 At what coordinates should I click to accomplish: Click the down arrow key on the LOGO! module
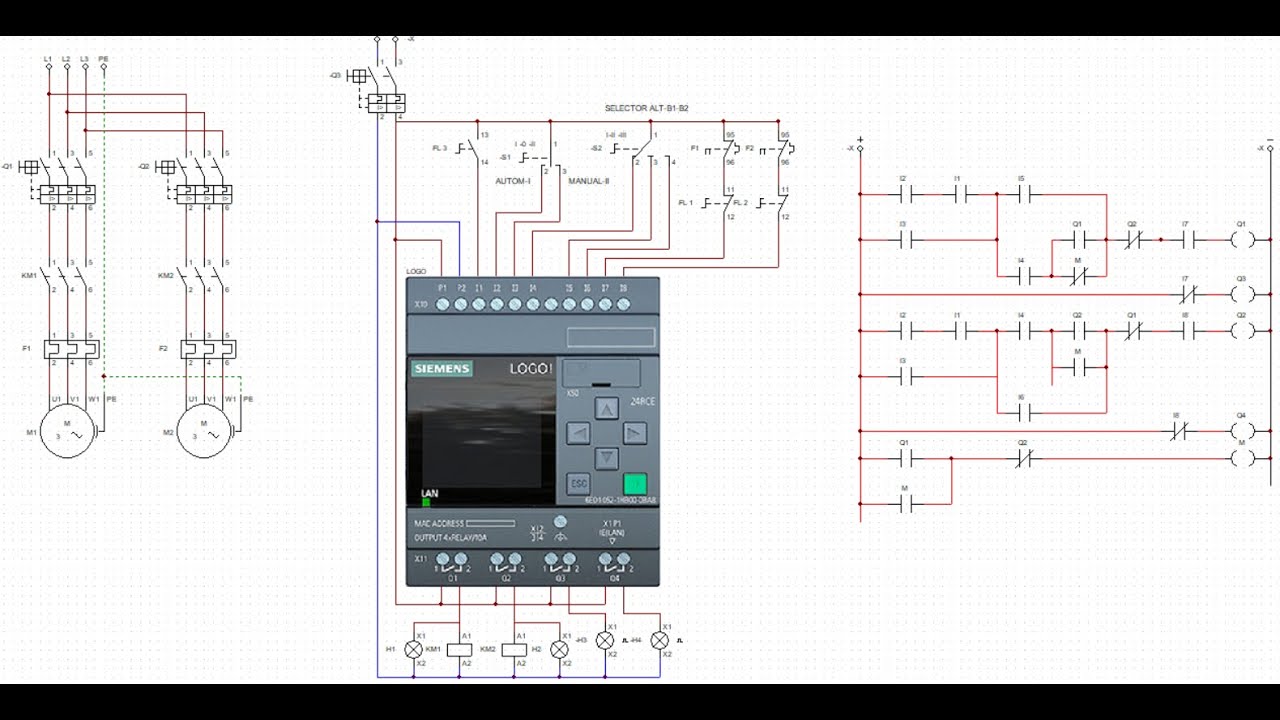[x=607, y=459]
